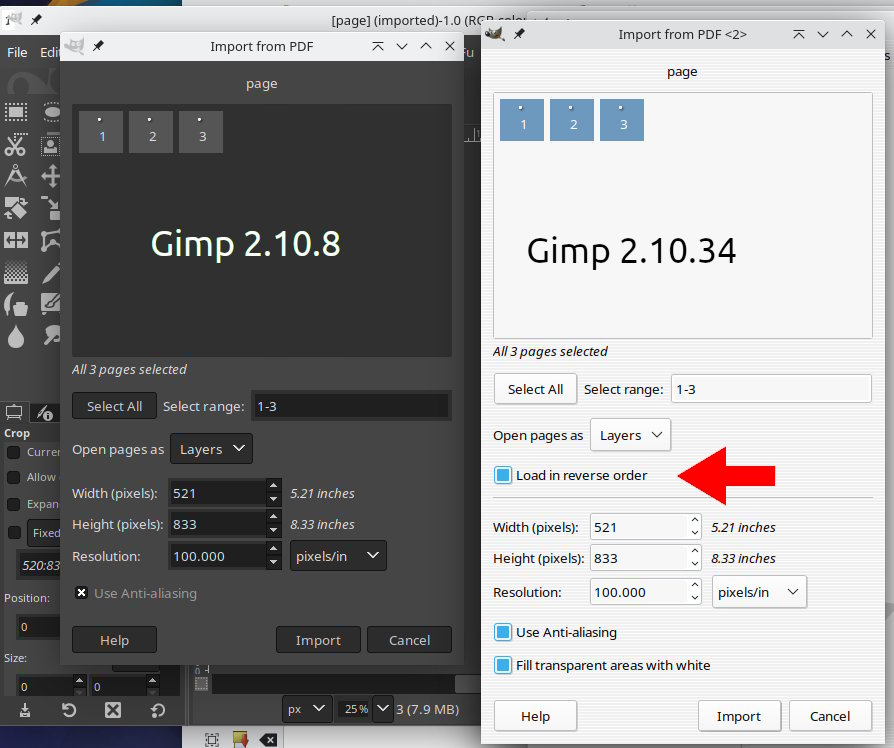Image resolution: width=894 pixels, height=748 pixels.
Task: Select the Rotate transform tool
Action: (x=15, y=208)
